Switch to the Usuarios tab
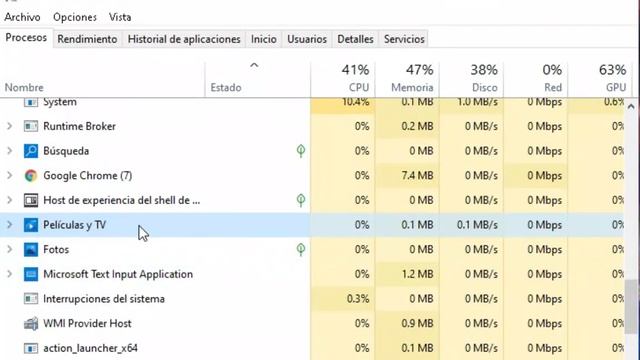This screenshot has height=360, width=640. (x=307, y=39)
